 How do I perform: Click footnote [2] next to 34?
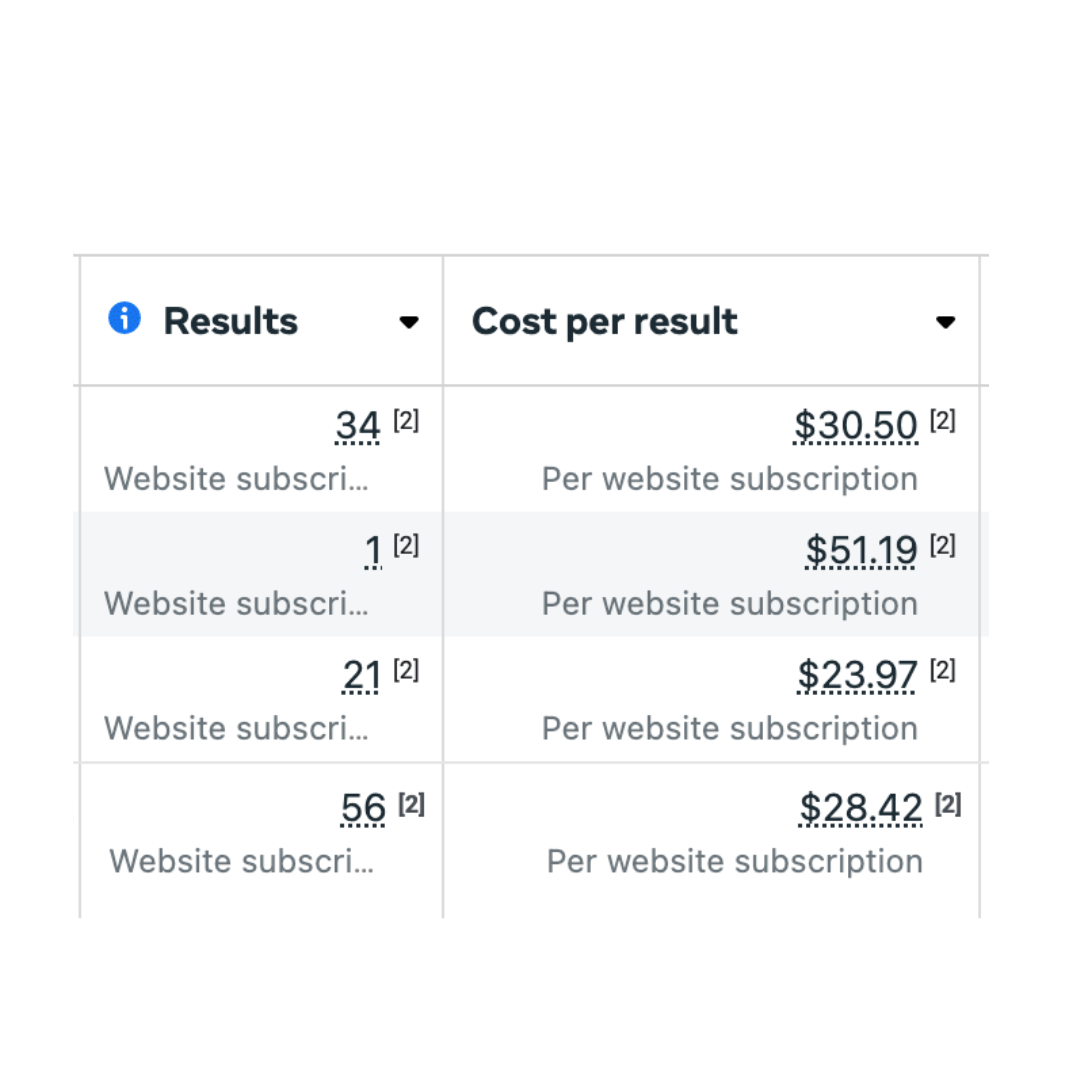tap(406, 421)
